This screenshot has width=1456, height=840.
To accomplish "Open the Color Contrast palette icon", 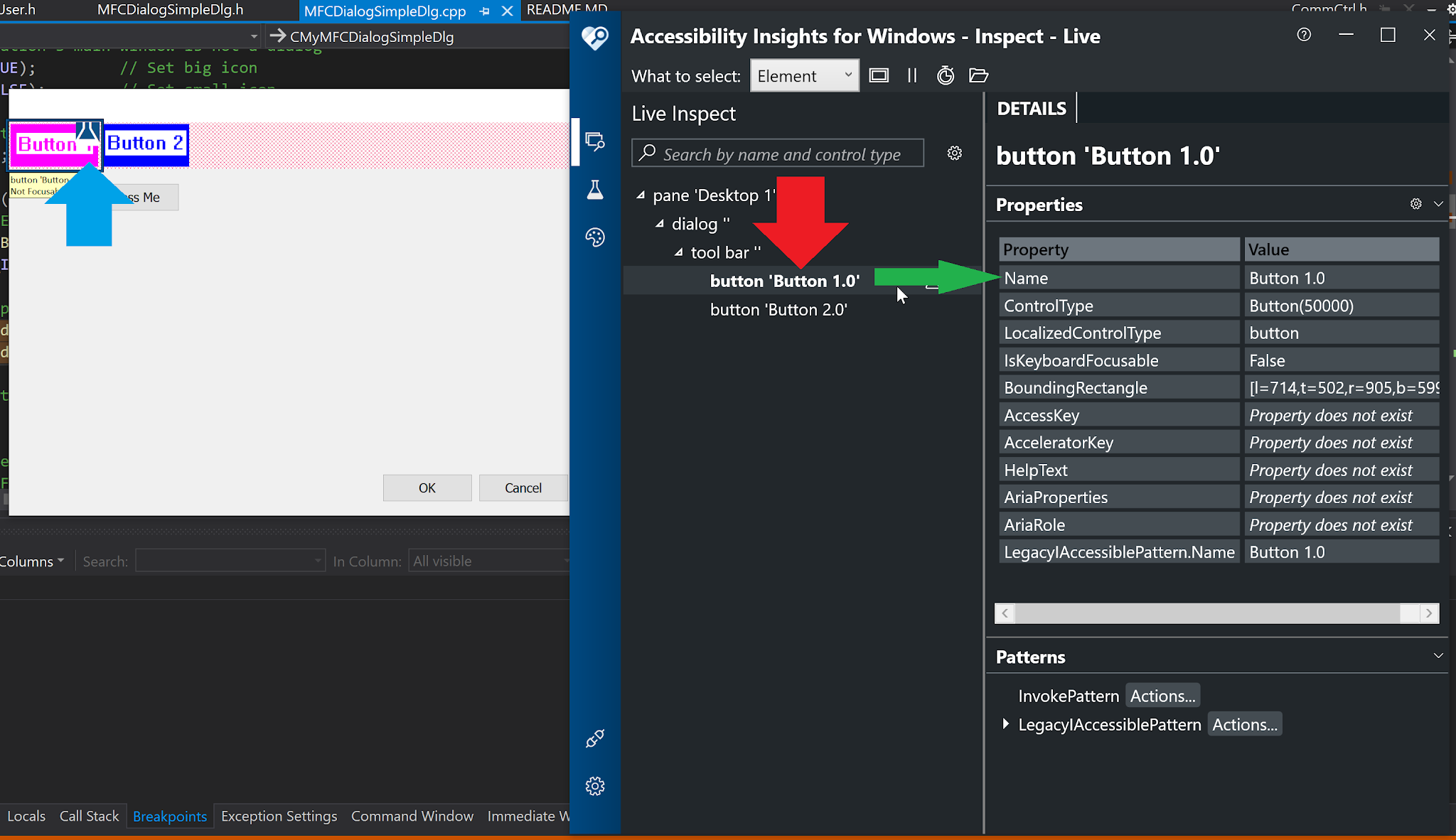I will [594, 237].
